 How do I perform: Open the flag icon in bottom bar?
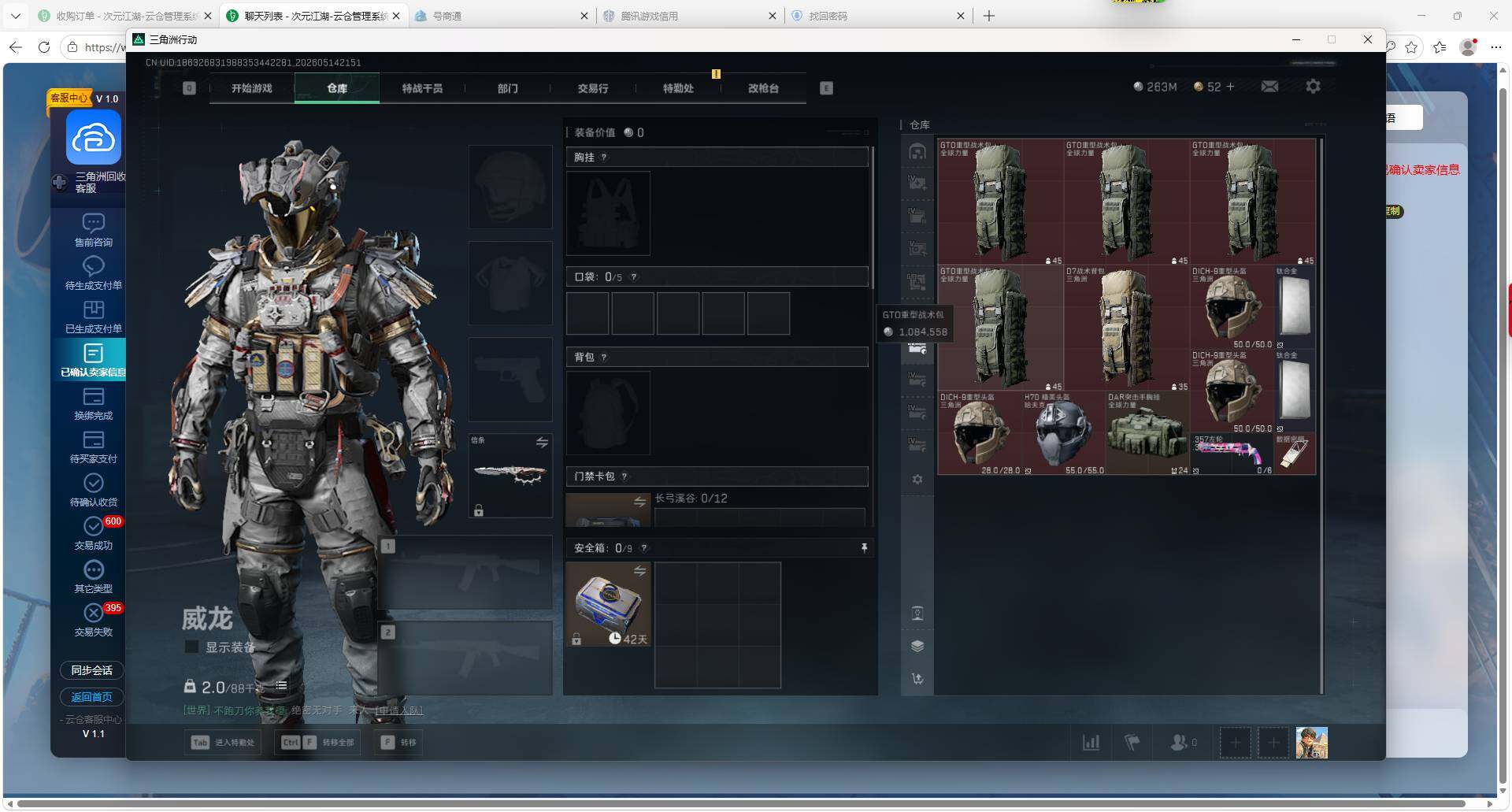(1132, 742)
